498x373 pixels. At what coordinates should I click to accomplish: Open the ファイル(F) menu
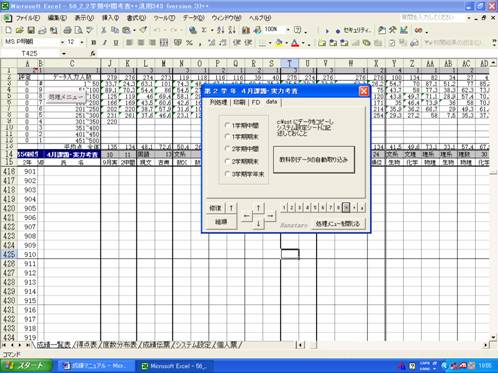[28, 18]
